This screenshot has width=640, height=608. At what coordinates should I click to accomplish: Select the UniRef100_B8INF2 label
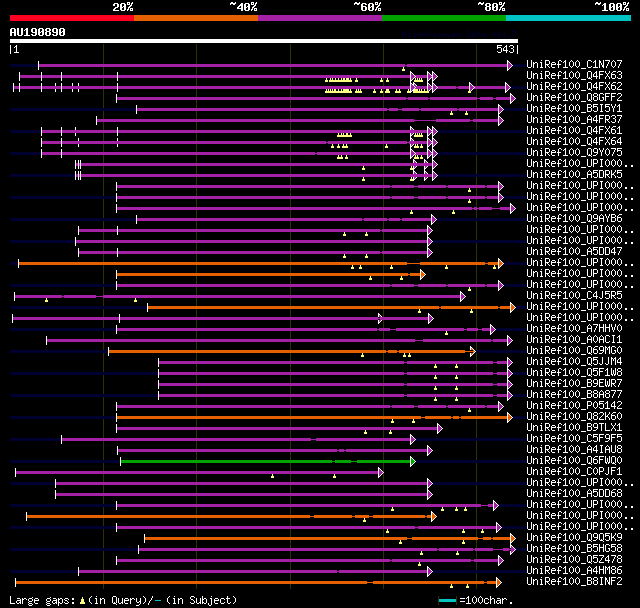[x=574, y=581]
